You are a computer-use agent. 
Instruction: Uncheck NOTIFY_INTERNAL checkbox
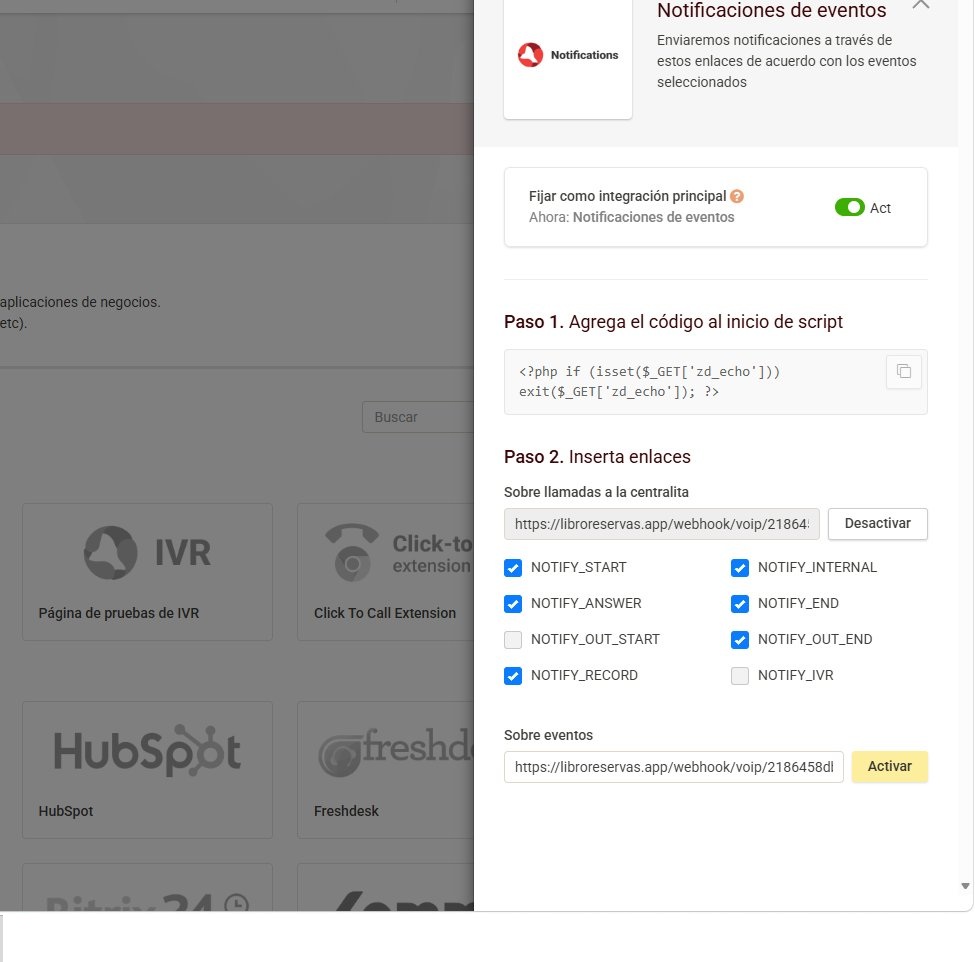click(x=740, y=568)
